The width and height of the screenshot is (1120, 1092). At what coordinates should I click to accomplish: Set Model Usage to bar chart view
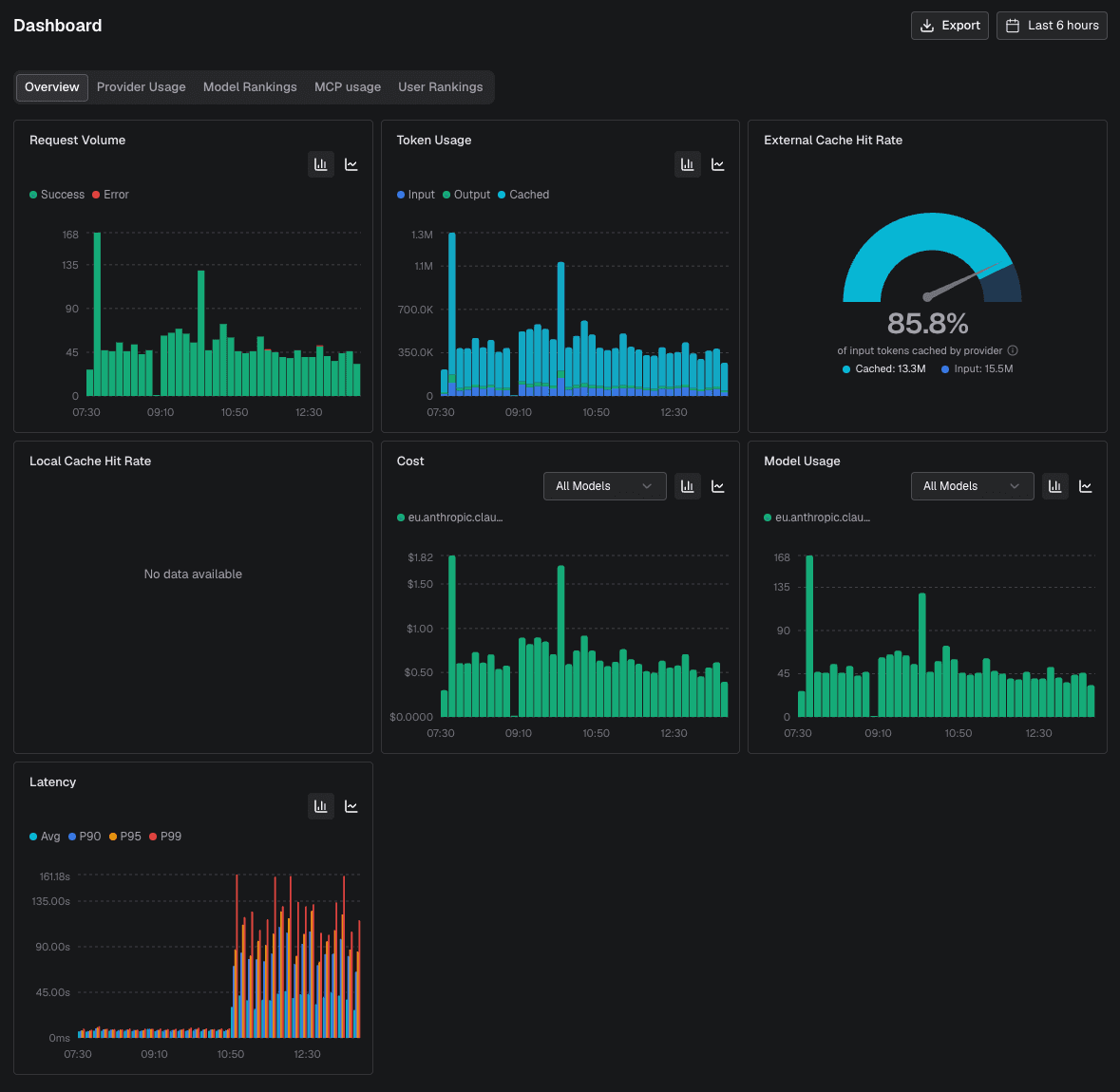tap(1055, 486)
